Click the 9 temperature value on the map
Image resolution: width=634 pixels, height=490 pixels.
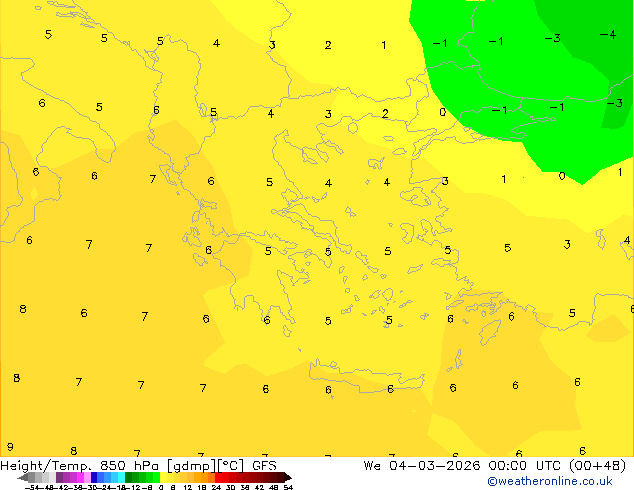pyautogui.click(x=10, y=447)
